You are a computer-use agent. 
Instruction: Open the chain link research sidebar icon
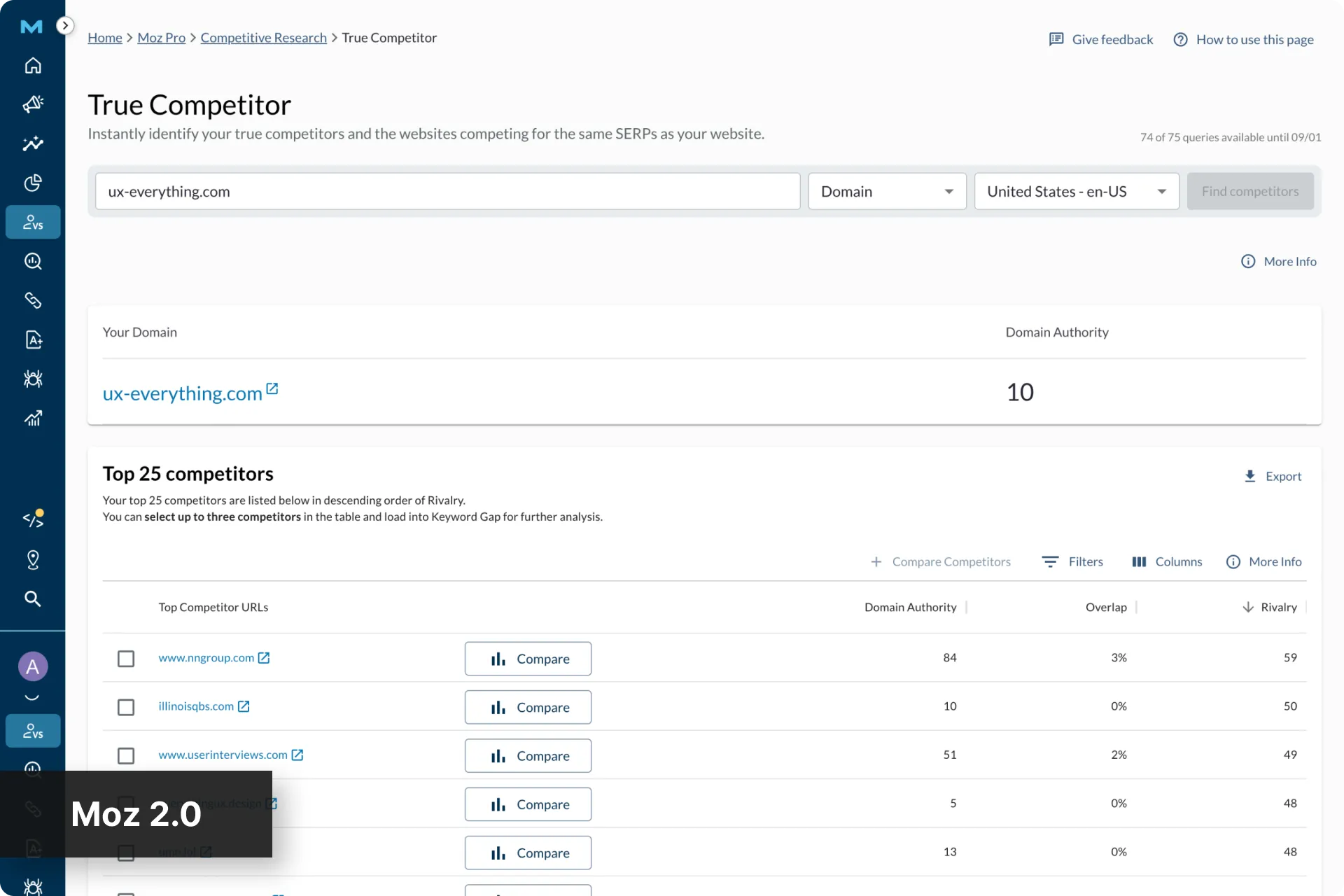click(x=33, y=300)
